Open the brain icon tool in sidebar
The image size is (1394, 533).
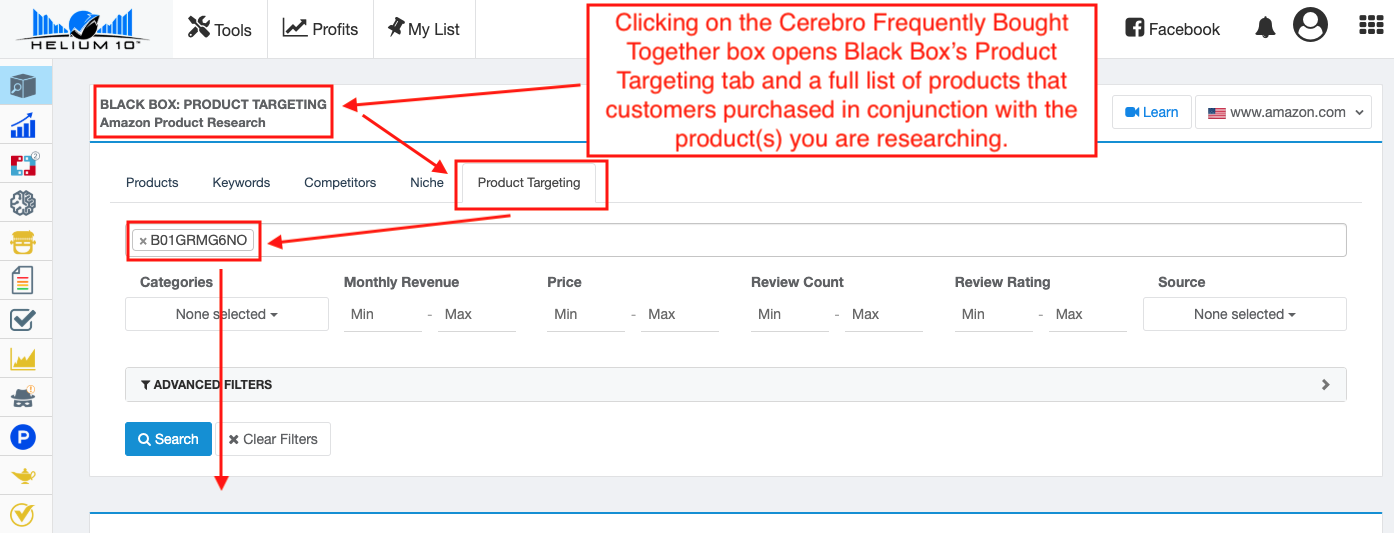pyautogui.click(x=23, y=203)
